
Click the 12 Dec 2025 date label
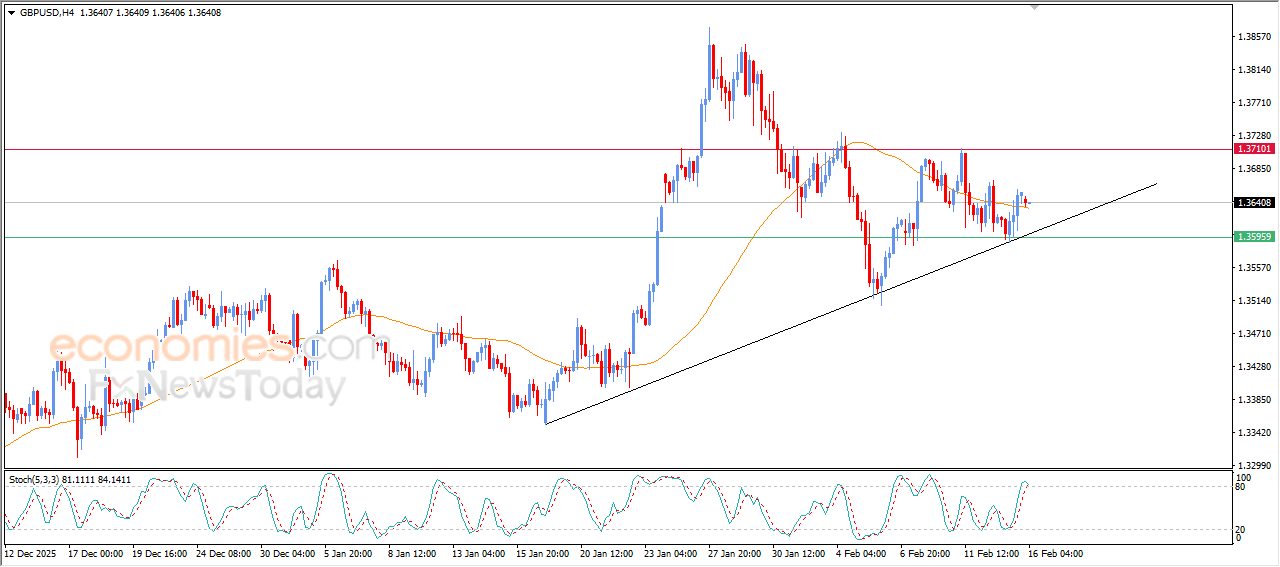31,553
